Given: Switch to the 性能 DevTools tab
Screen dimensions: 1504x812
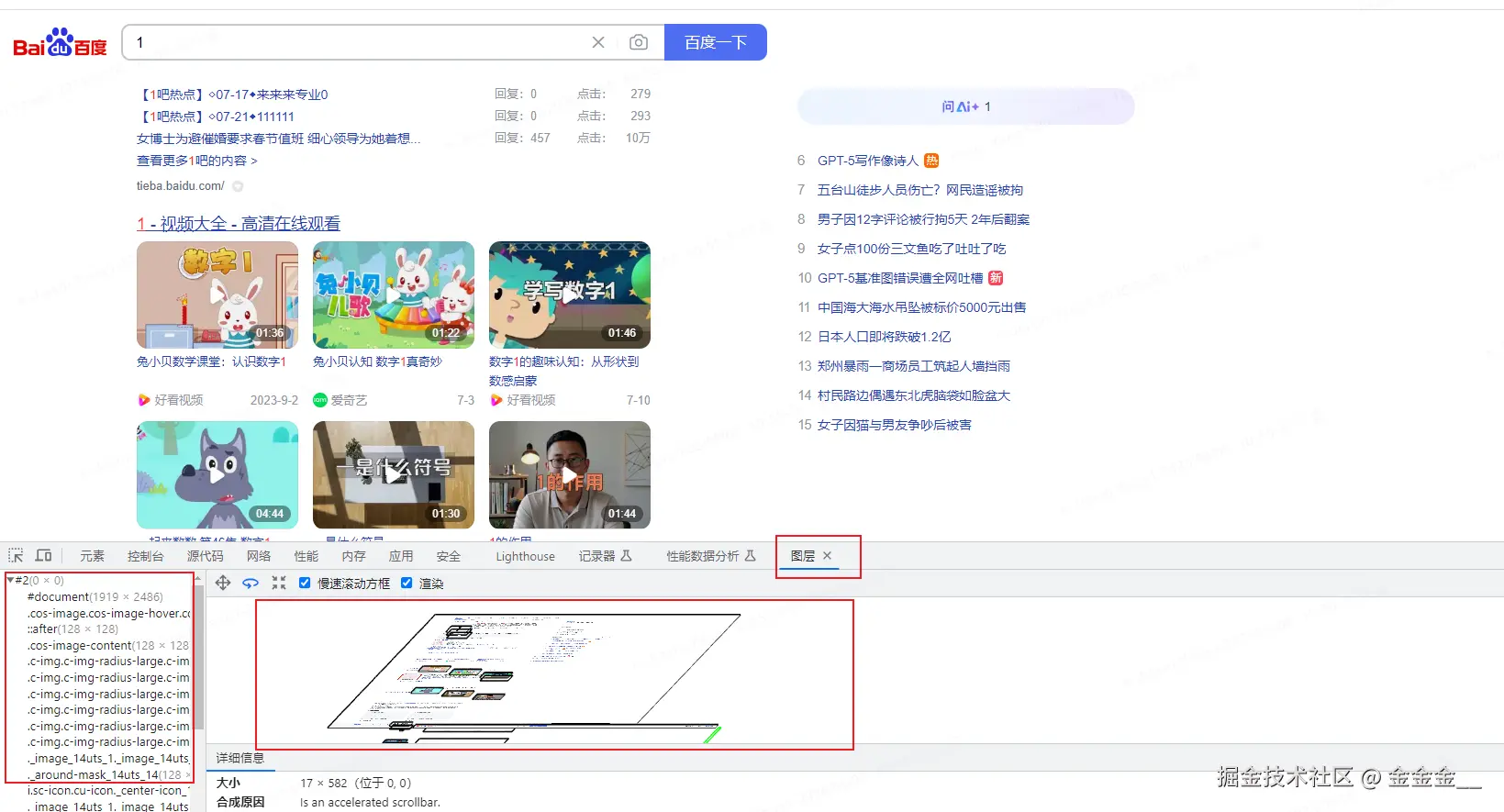Looking at the screenshot, I should [306, 556].
